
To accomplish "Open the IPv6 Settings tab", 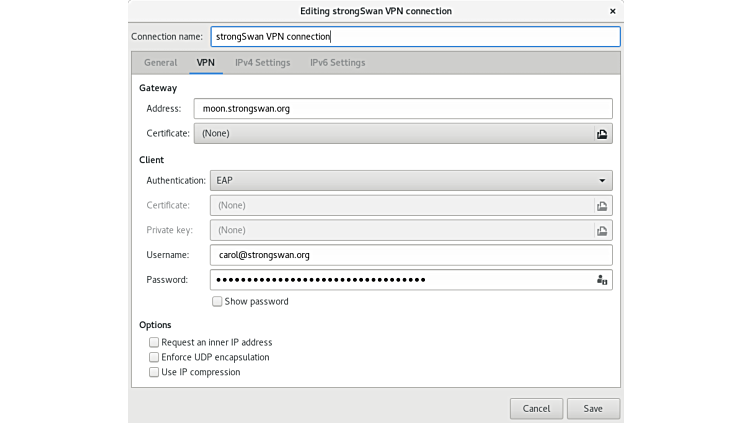I will pyautogui.click(x=337, y=63).
